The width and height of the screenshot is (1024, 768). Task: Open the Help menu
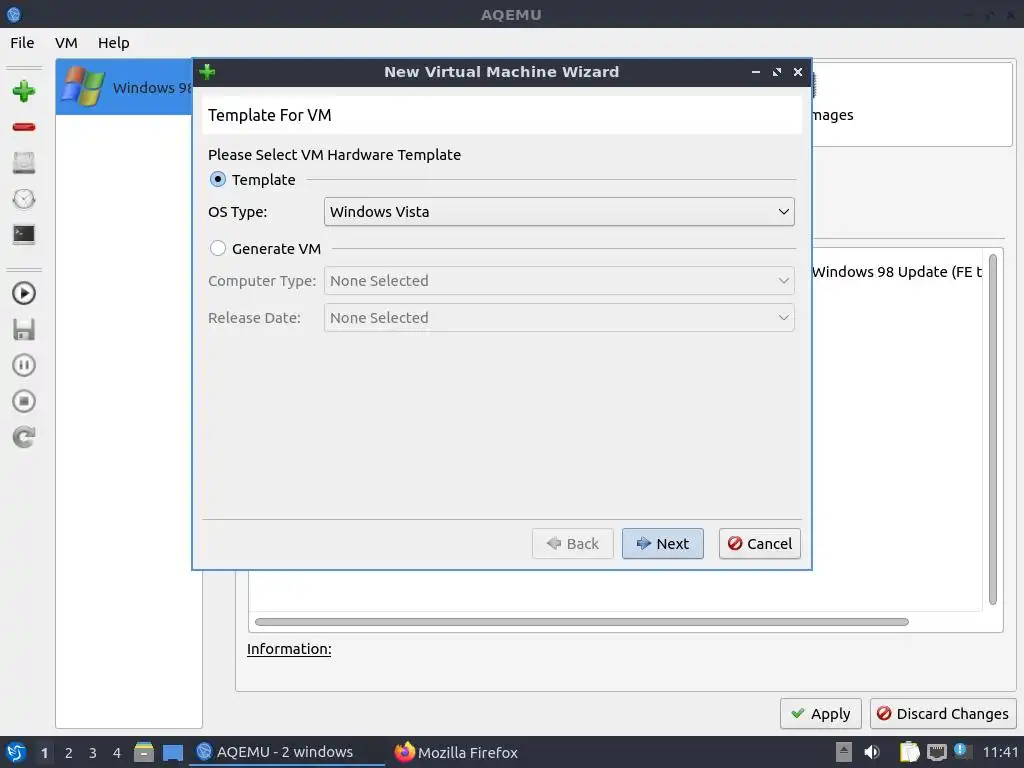114,42
